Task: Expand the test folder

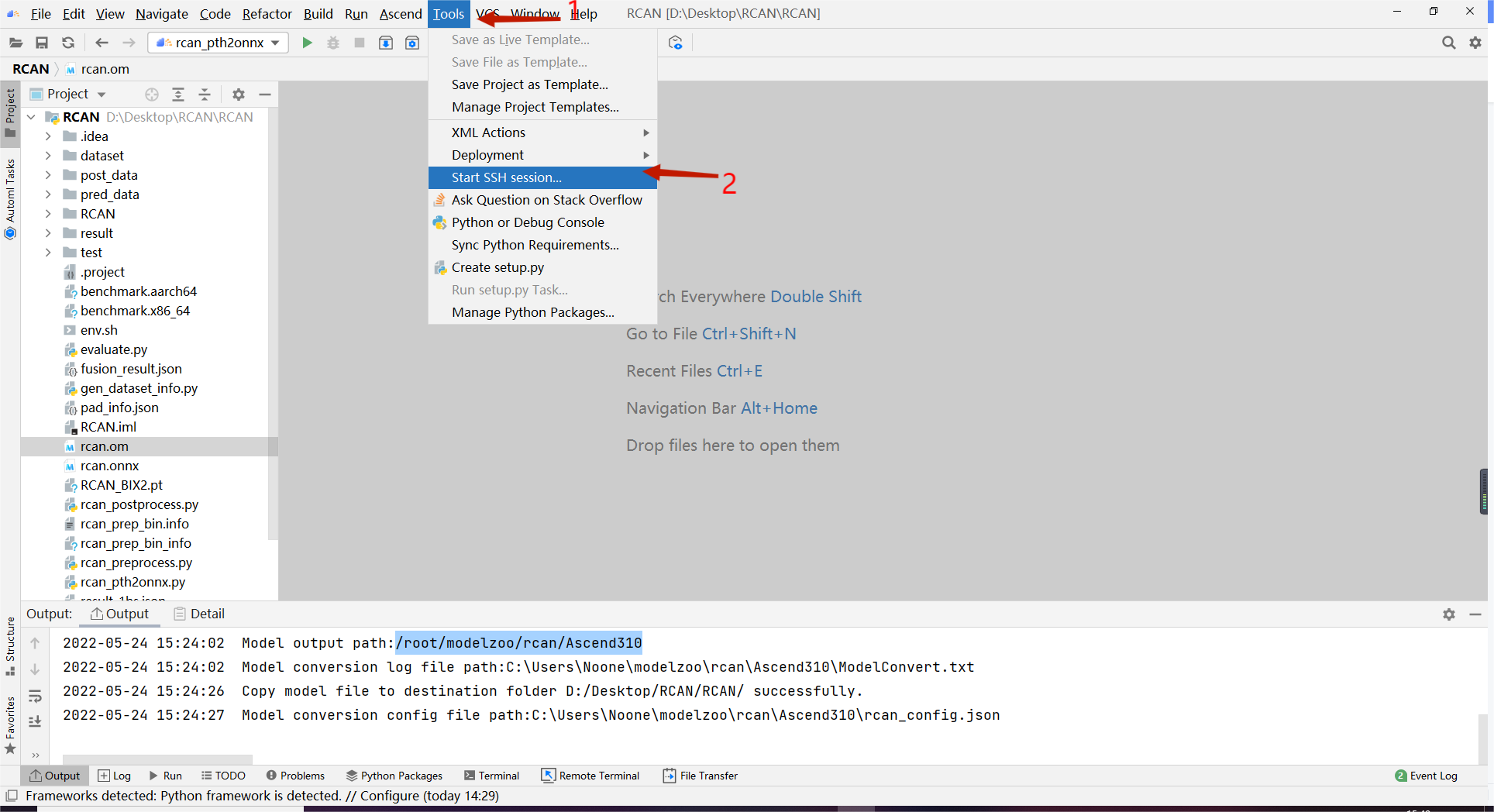Action: pyautogui.click(x=48, y=253)
